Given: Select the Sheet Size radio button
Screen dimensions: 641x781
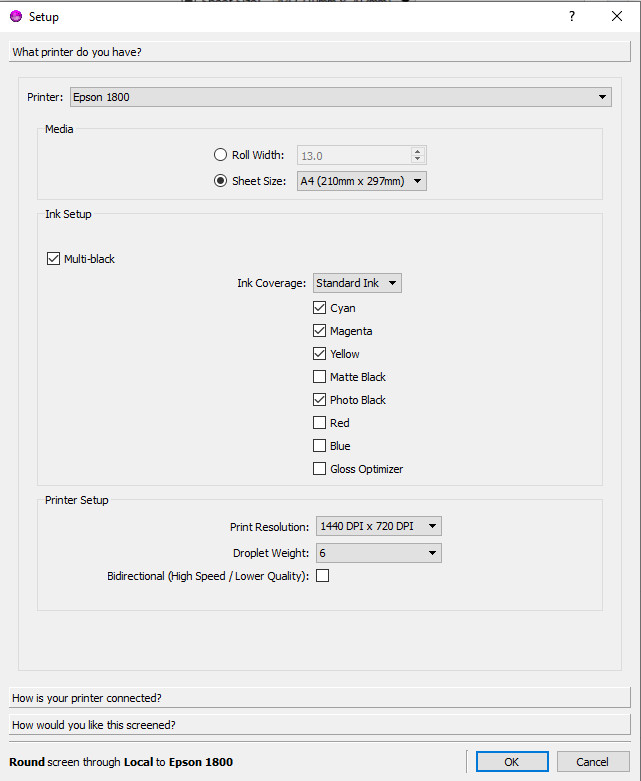Looking at the screenshot, I should tap(221, 181).
